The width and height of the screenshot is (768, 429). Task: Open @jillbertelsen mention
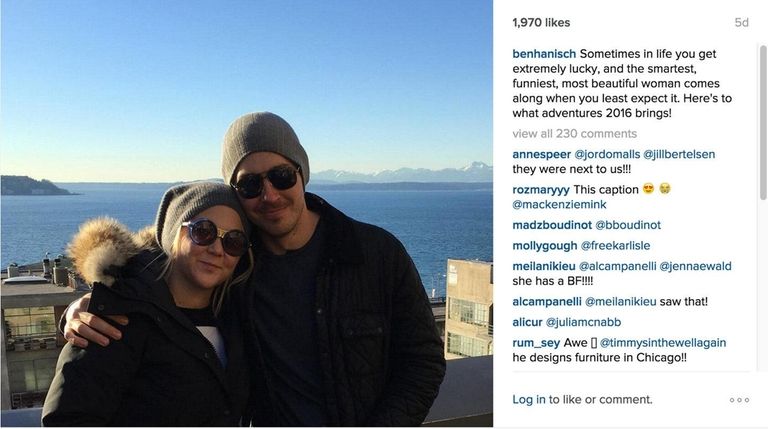679,154
